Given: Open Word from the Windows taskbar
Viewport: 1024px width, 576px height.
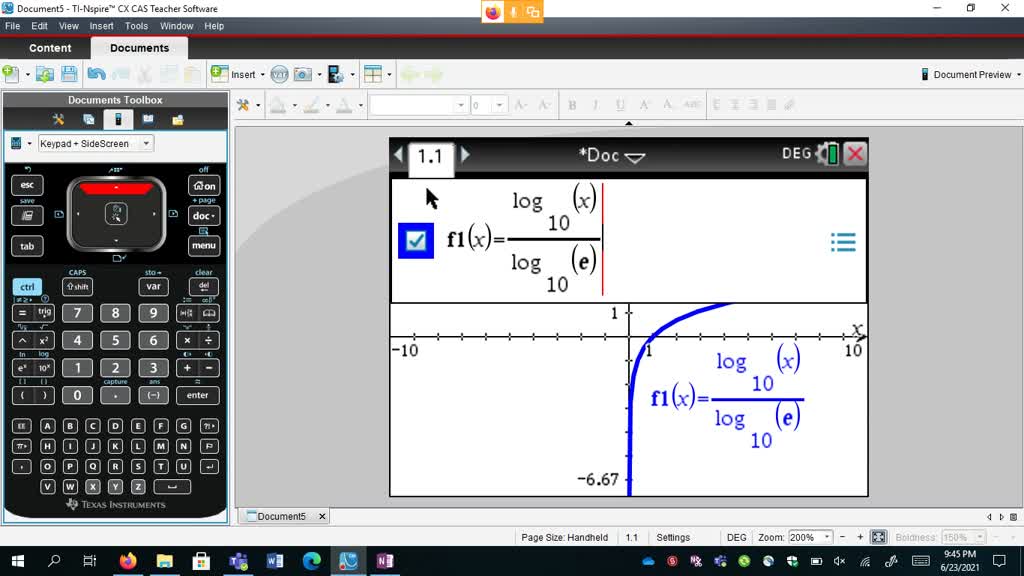Looking at the screenshot, I should tap(275, 561).
